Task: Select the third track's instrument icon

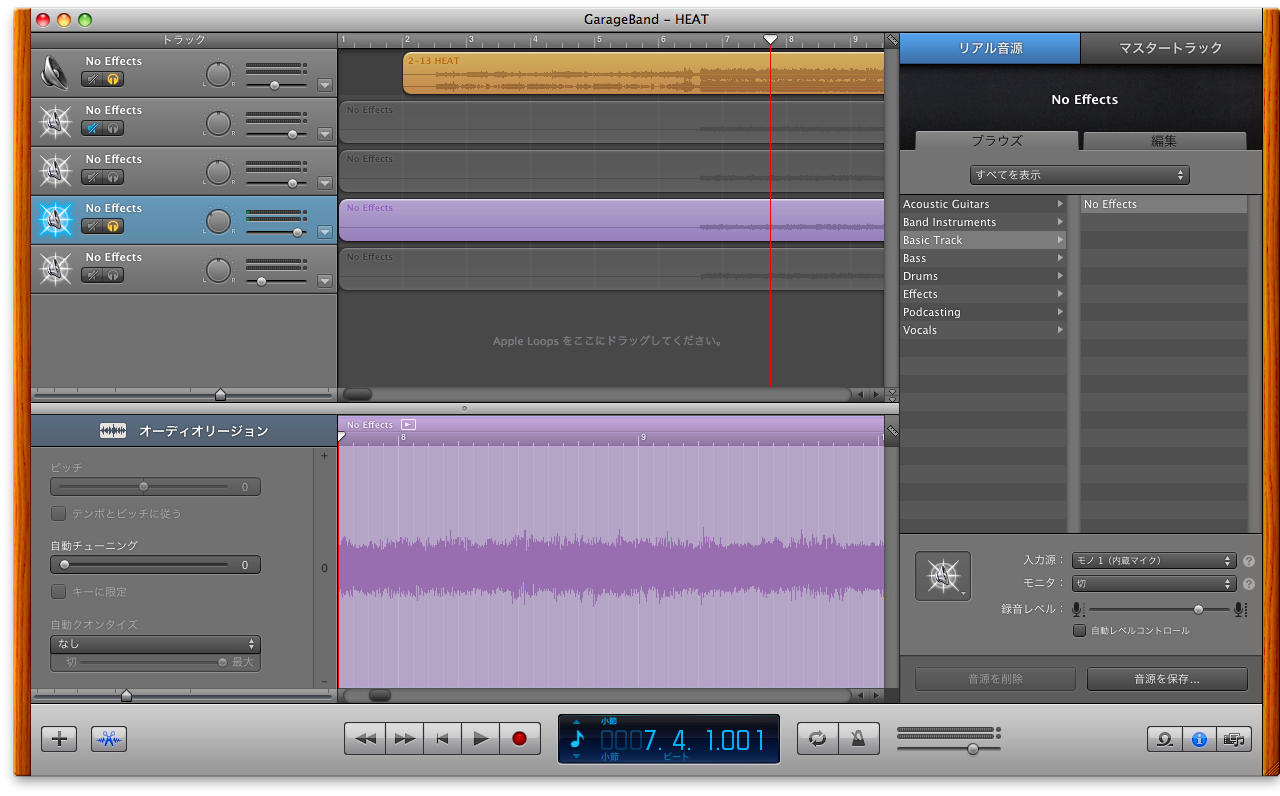Action: click(55, 171)
